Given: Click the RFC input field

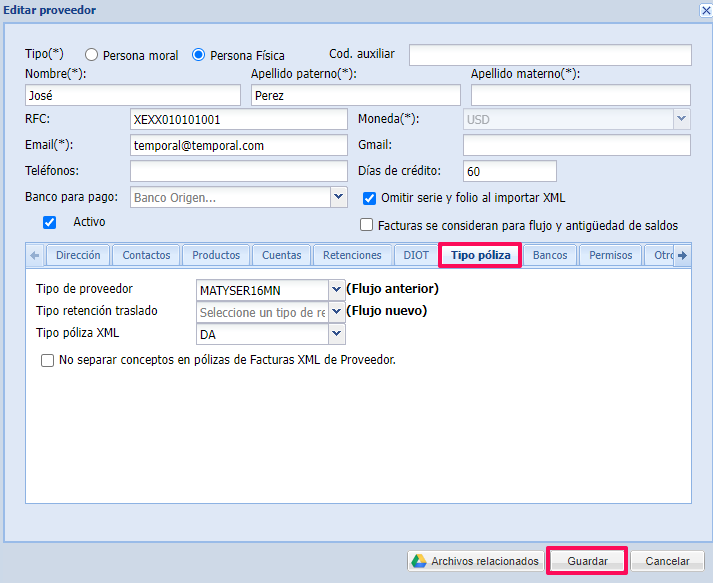Looking at the screenshot, I should point(238,119).
